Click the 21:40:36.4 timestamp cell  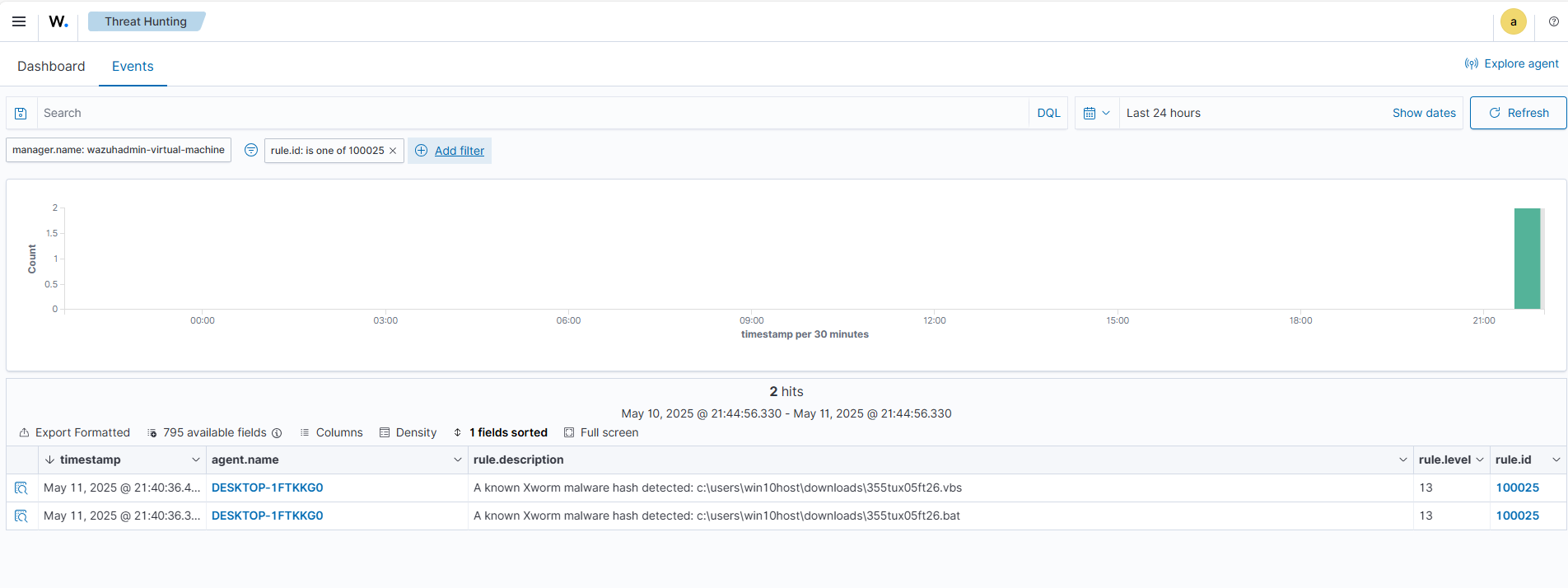click(x=122, y=488)
